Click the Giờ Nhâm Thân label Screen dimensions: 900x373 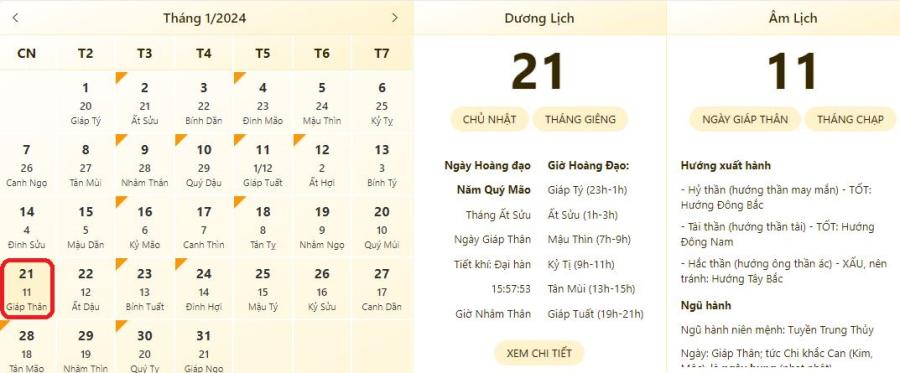[494, 314]
